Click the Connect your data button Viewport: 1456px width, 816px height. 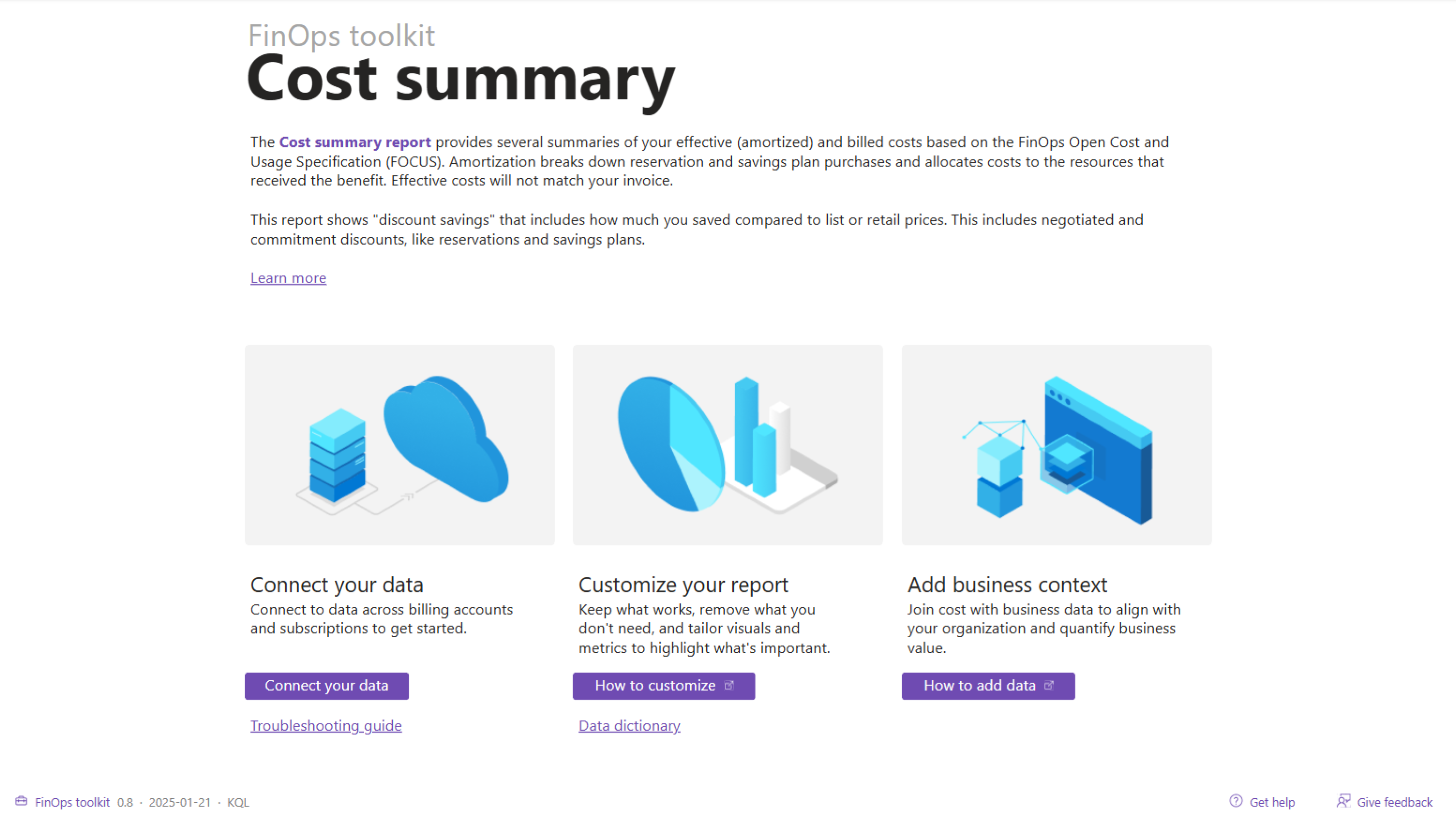click(327, 685)
